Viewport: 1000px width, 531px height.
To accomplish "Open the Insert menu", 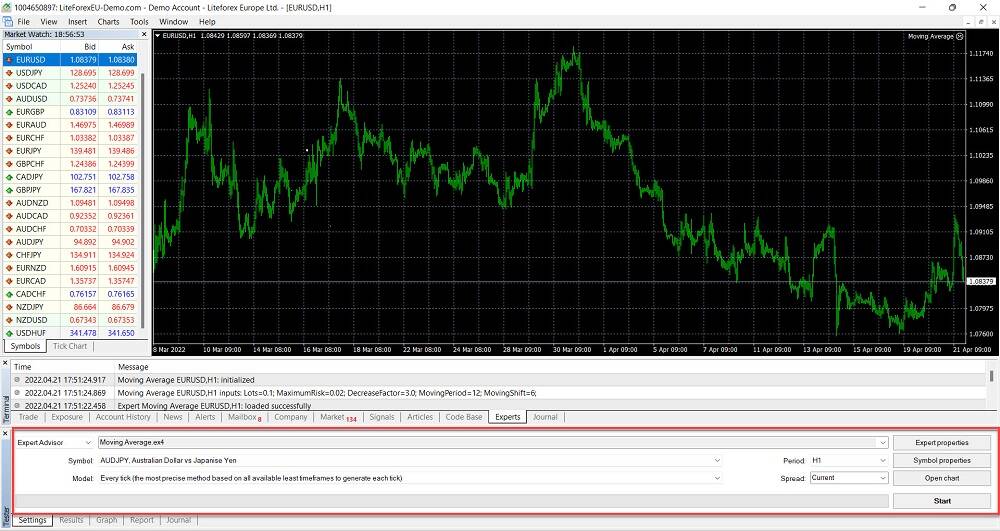I will 78,22.
